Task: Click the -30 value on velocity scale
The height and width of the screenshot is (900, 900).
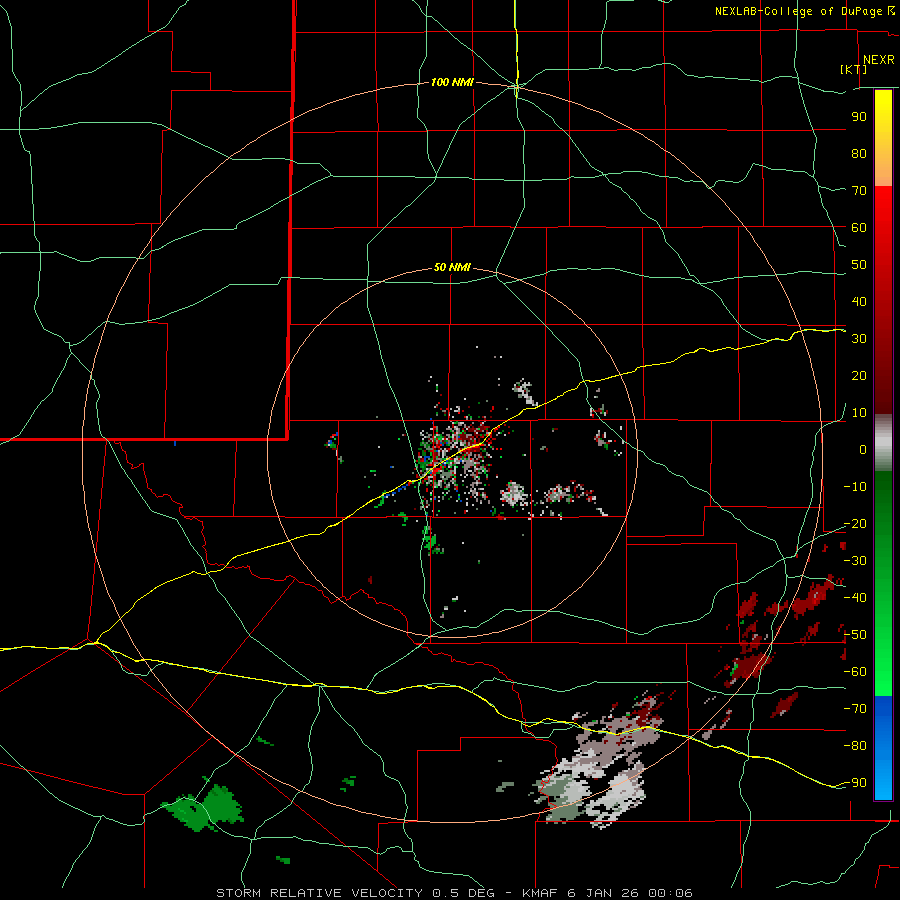Action: [855, 561]
